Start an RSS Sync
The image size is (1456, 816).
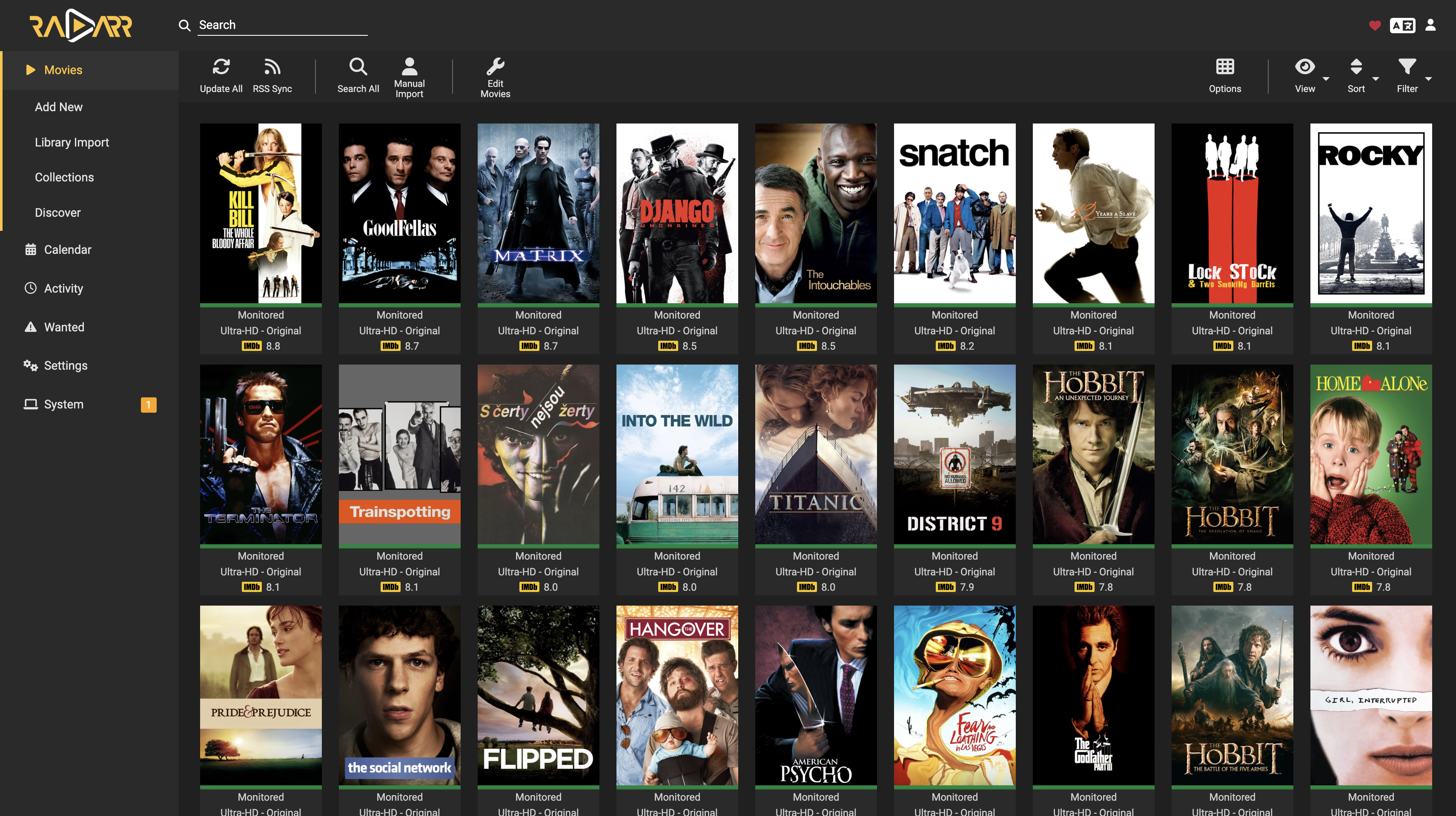[x=272, y=76]
